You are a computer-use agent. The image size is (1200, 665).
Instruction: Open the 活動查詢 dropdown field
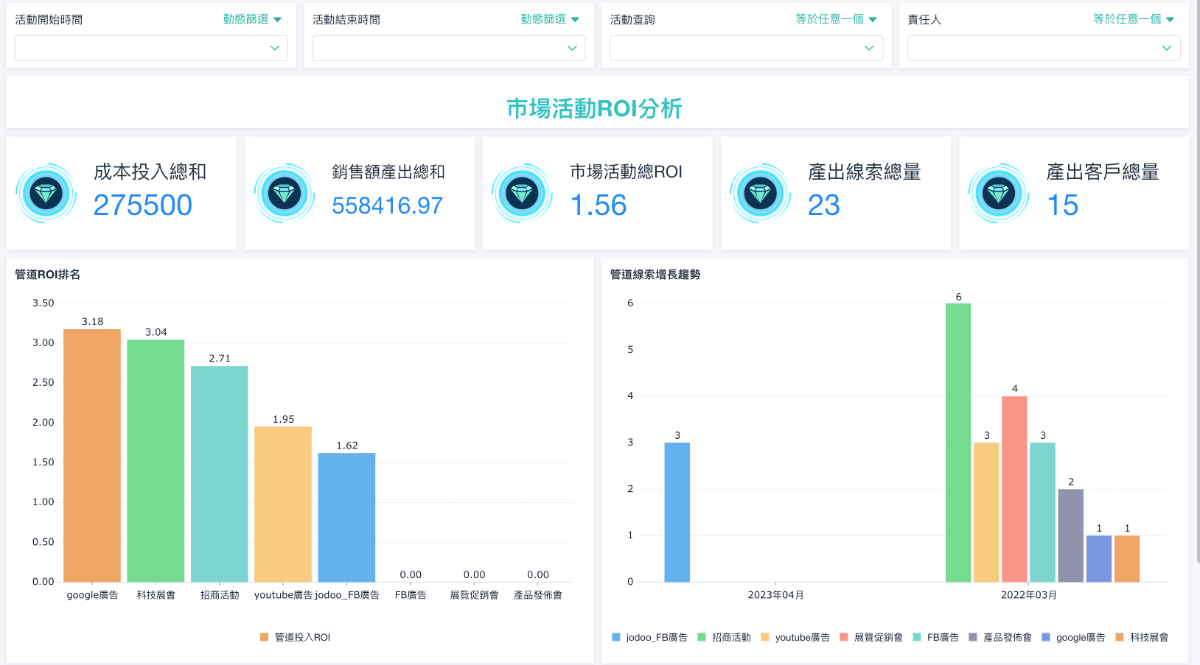click(x=745, y=47)
